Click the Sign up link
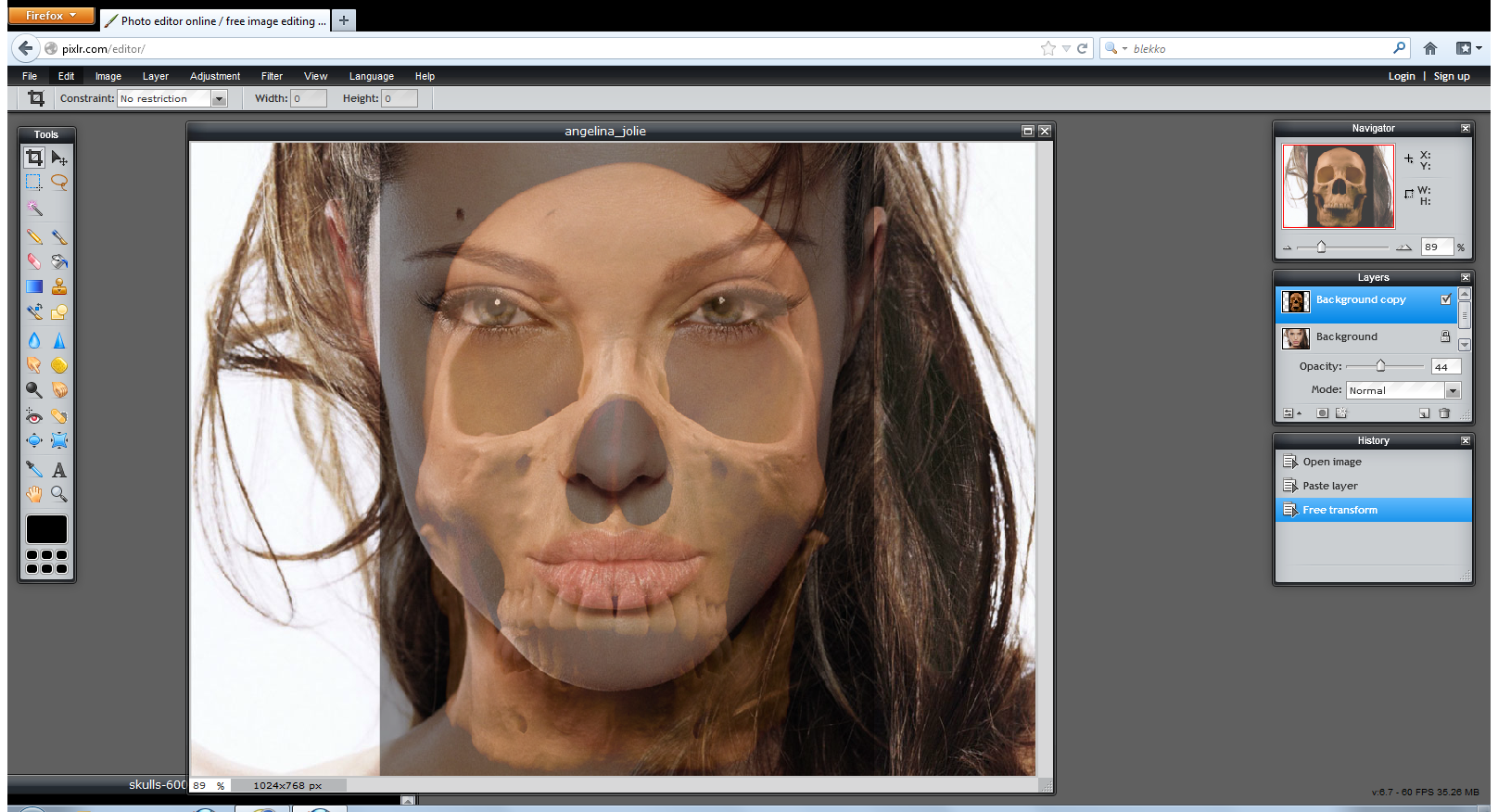 (1452, 76)
